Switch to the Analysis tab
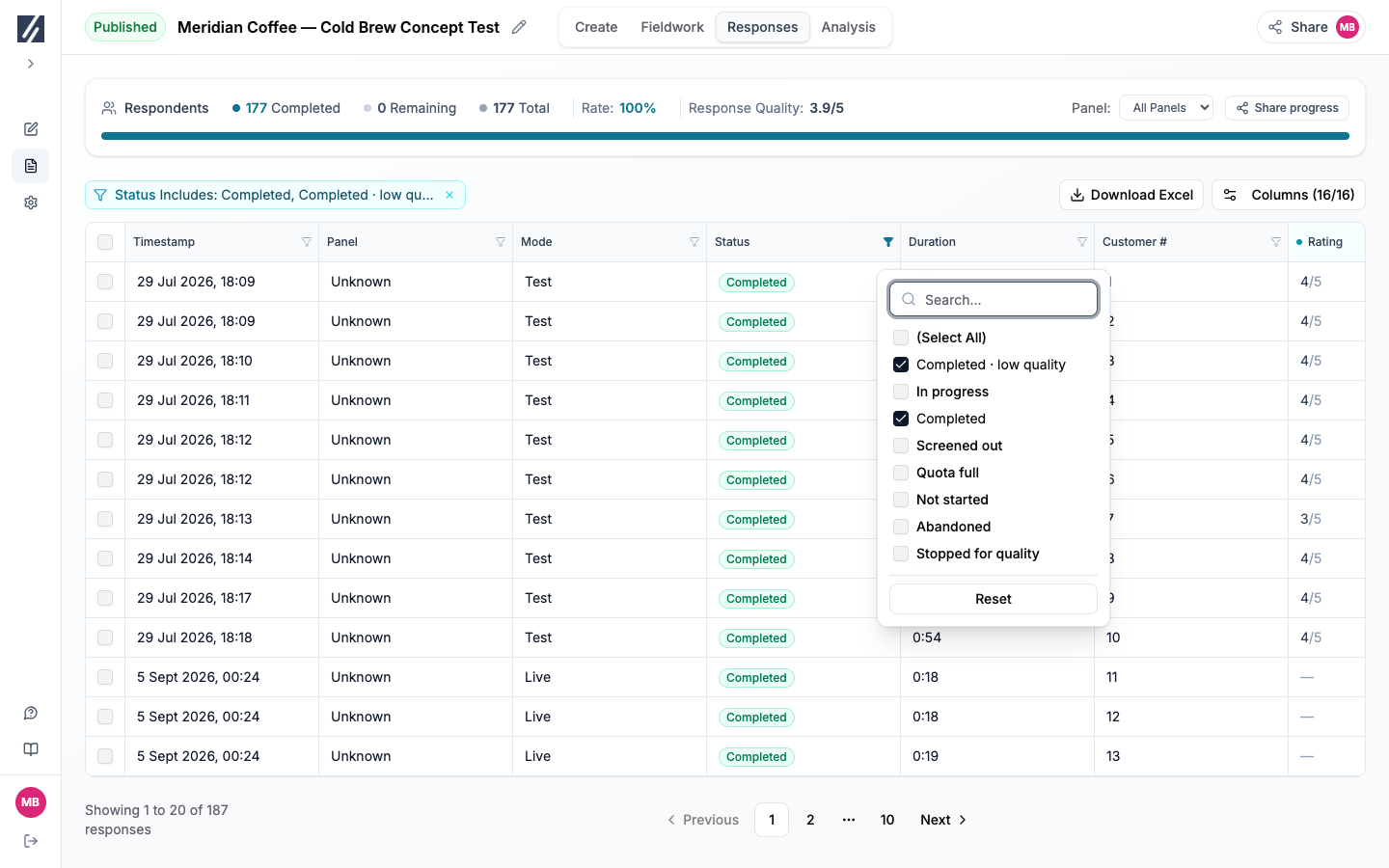 (x=849, y=27)
